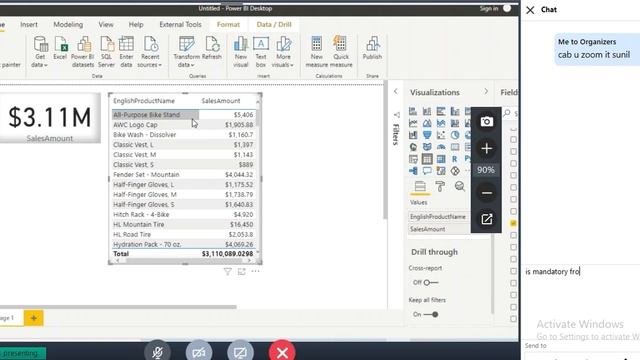Switch to the Data / Drill tab
The height and width of the screenshot is (360, 640).
(274, 24)
